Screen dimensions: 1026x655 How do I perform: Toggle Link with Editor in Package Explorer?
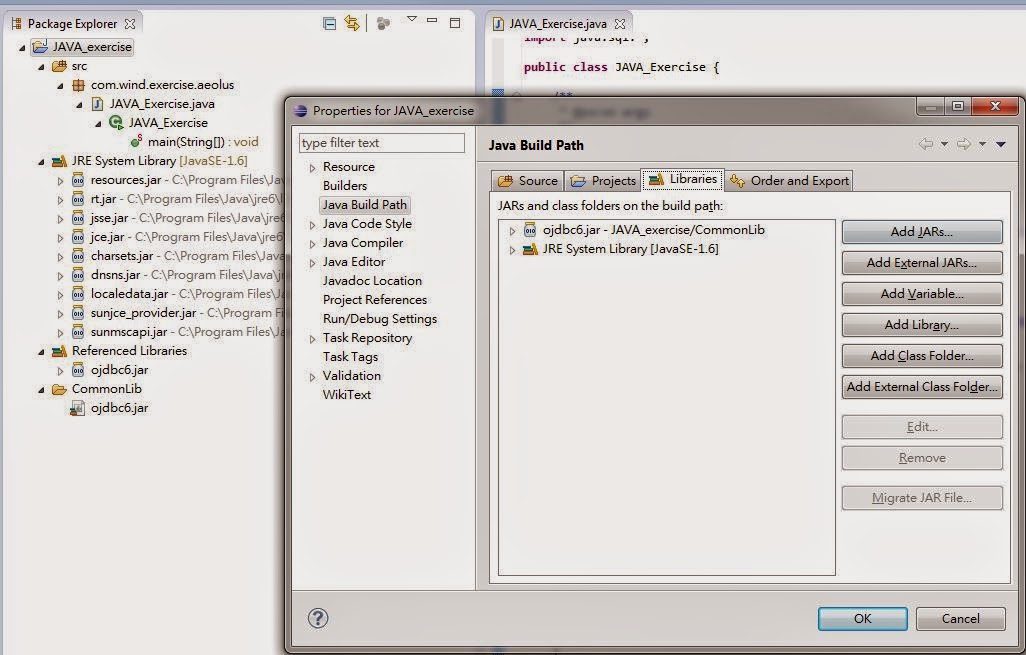pyautogui.click(x=350, y=22)
